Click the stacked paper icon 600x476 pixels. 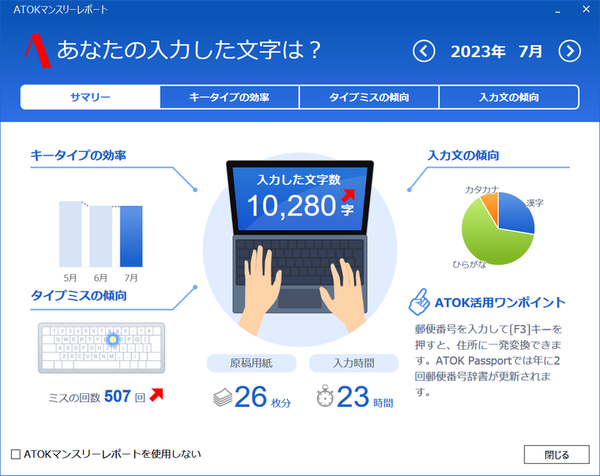tap(223, 398)
